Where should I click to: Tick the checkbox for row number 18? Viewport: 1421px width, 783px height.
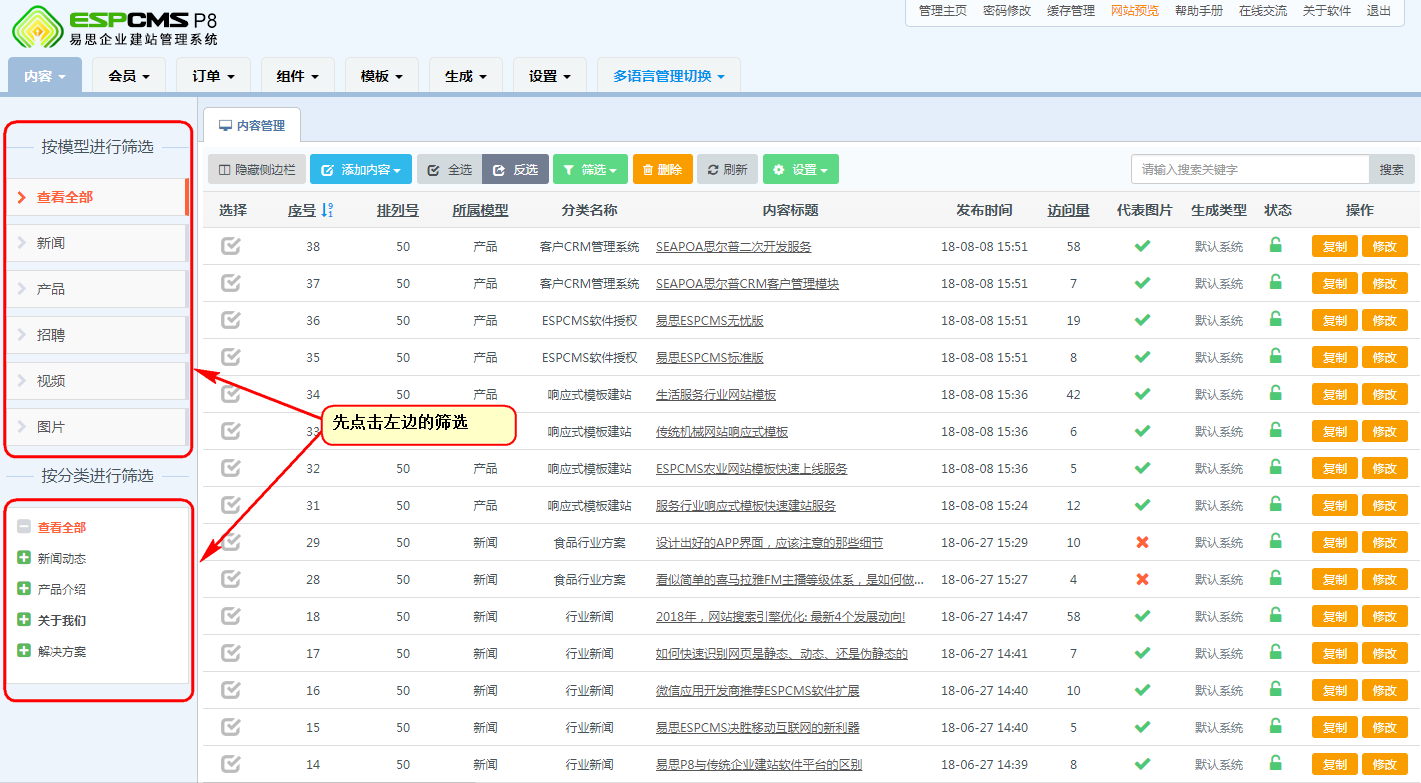231,616
